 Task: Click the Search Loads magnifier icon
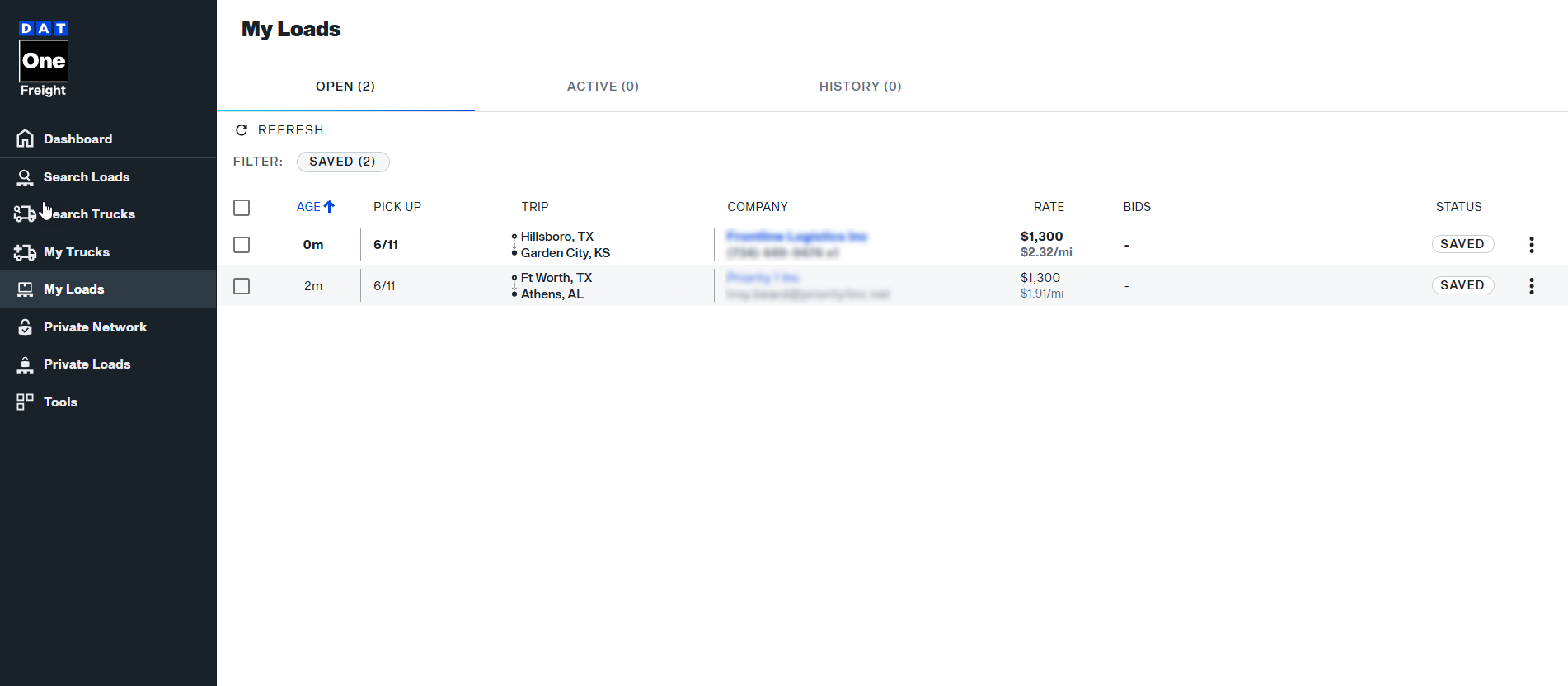pyautogui.click(x=26, y=177)
